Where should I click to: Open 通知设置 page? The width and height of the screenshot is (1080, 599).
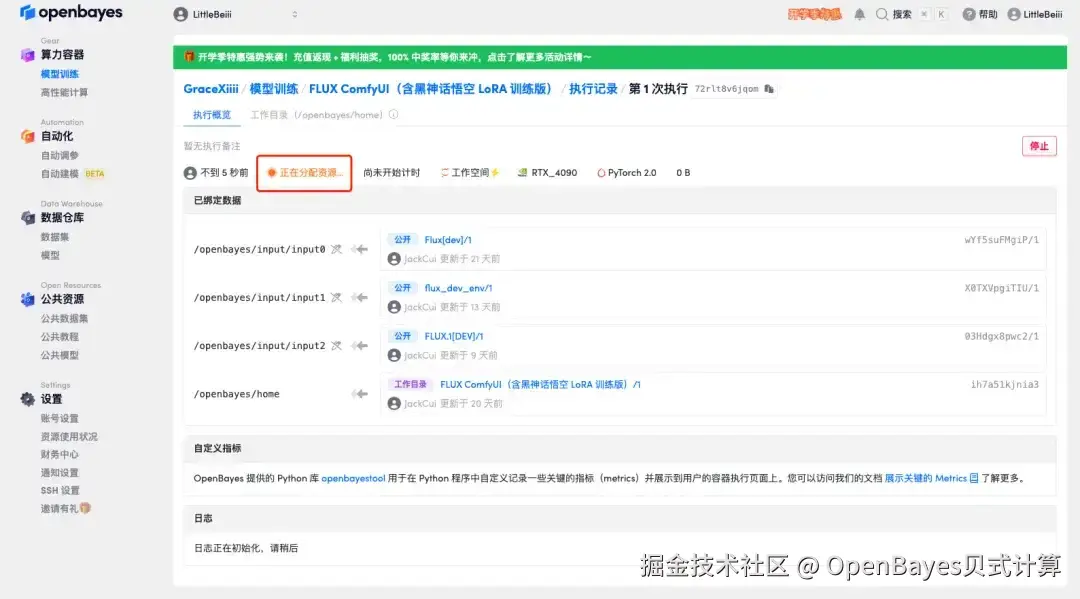[x=59, y=472]
